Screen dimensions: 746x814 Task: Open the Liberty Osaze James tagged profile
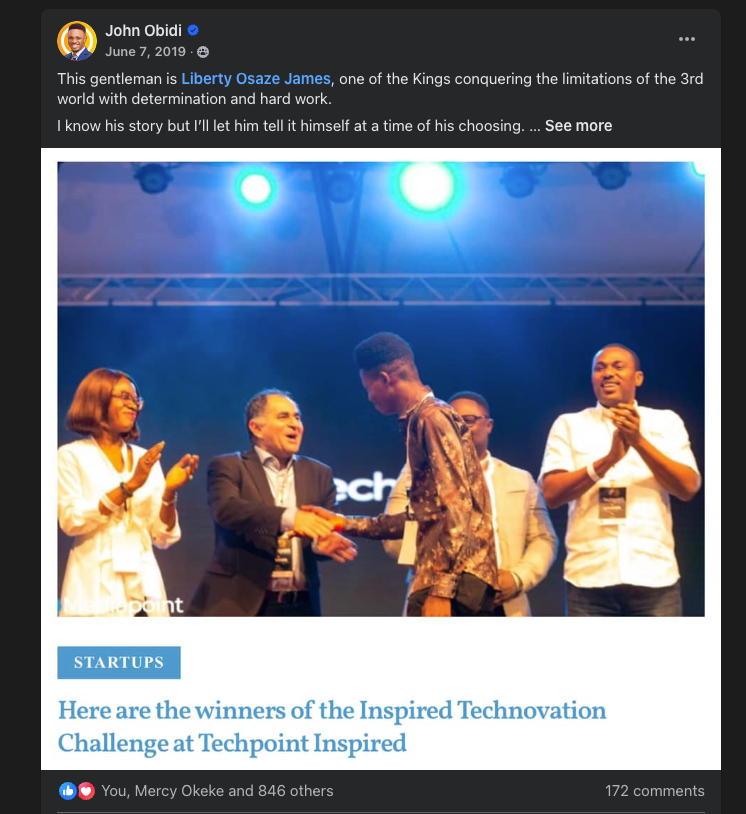255,79
